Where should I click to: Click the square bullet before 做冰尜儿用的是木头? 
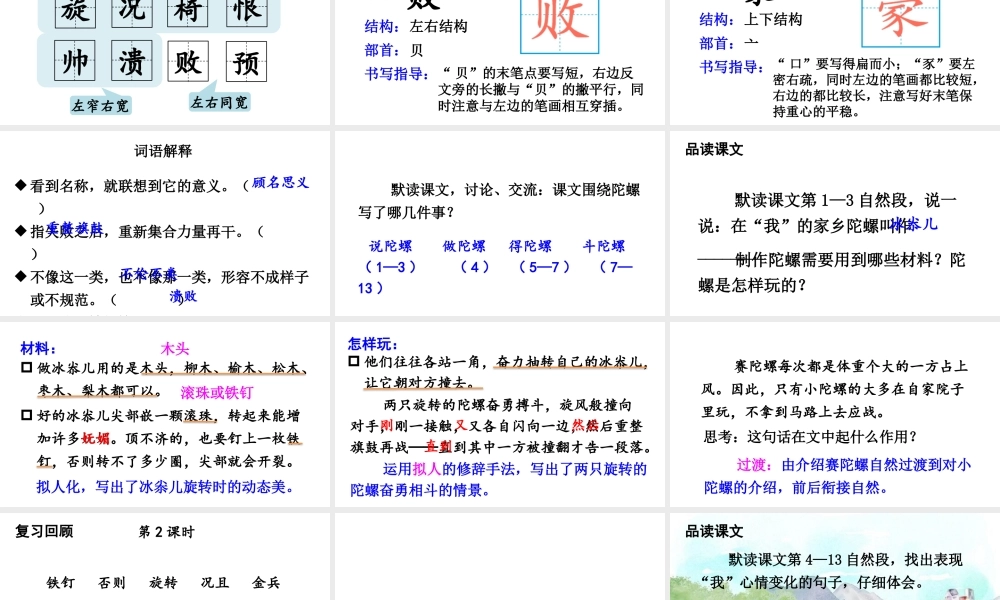point(26,367)
